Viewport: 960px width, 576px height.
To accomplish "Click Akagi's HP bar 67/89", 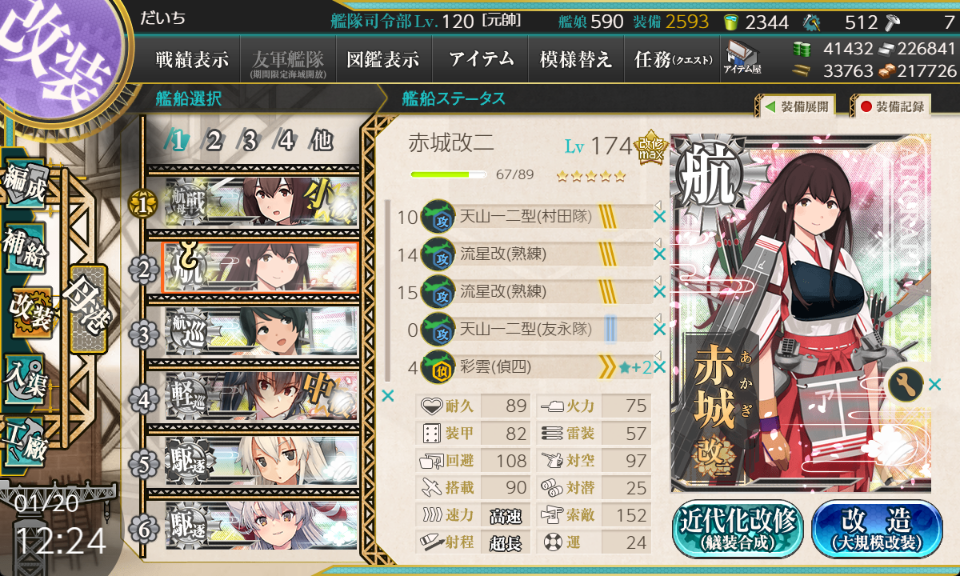I will [448, 174].
